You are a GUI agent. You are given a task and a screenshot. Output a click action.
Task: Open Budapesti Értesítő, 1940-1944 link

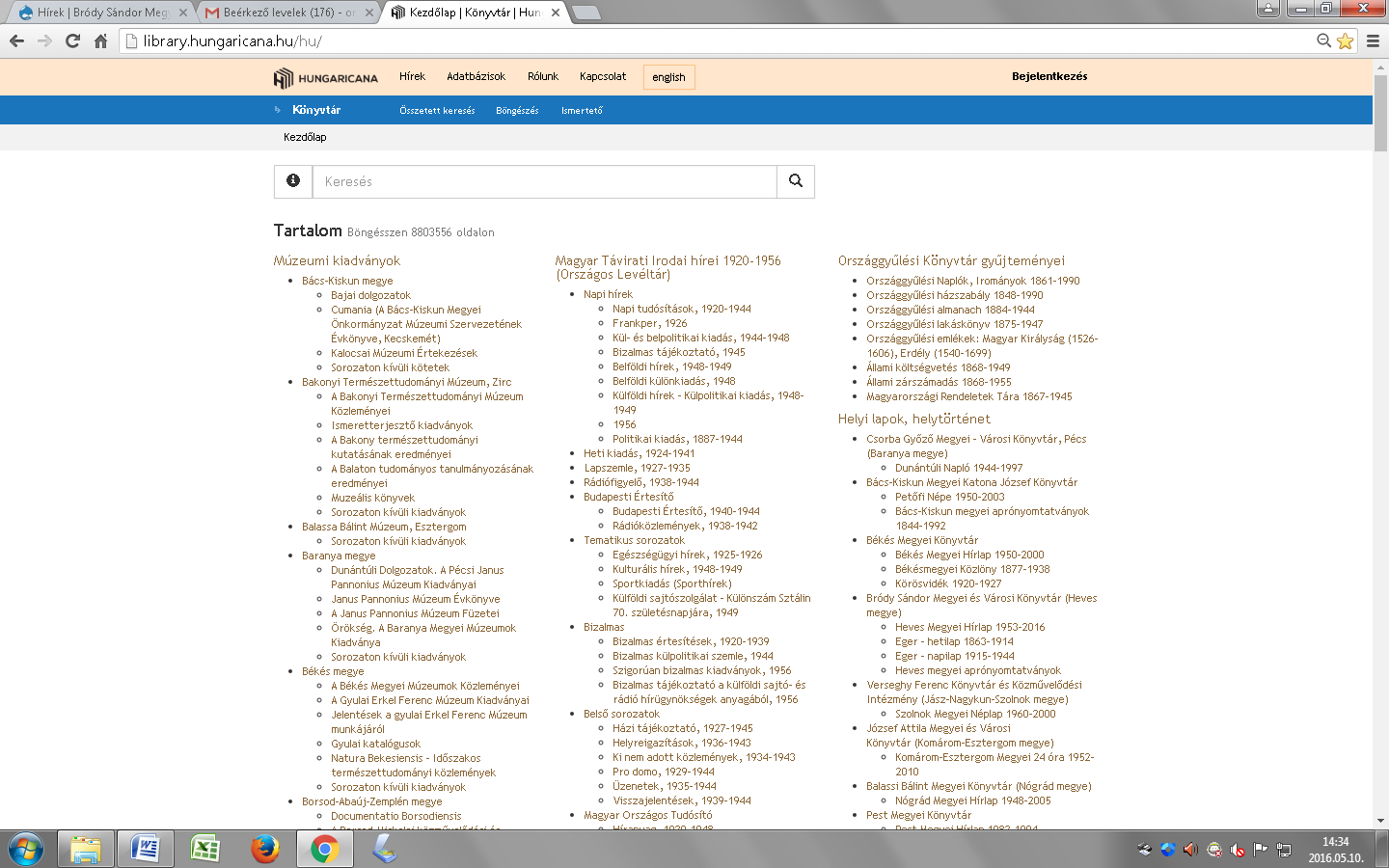pyautogui.click(x=686, y=511)
